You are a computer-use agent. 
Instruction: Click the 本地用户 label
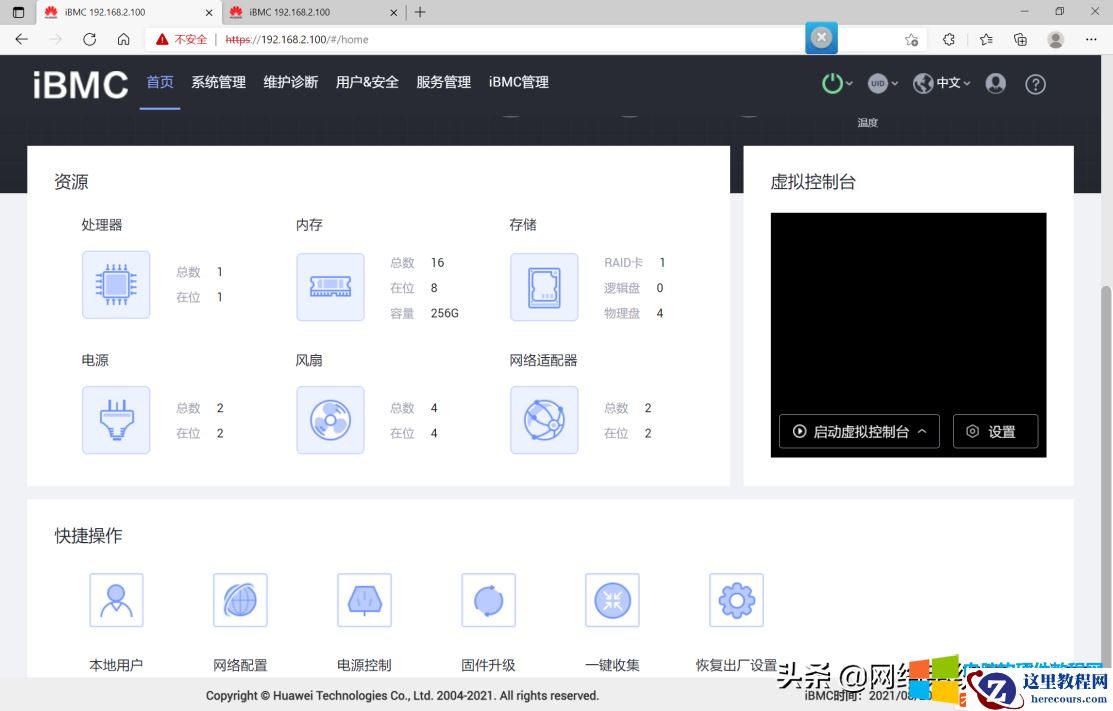click(116, 665)
